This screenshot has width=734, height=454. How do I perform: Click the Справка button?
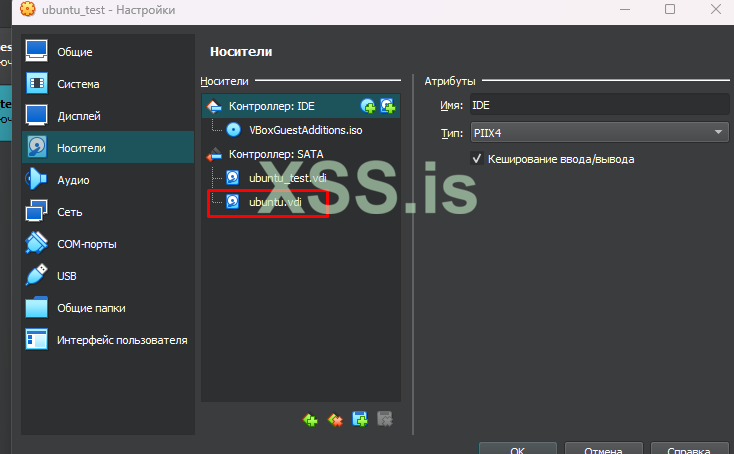point(689,449)
